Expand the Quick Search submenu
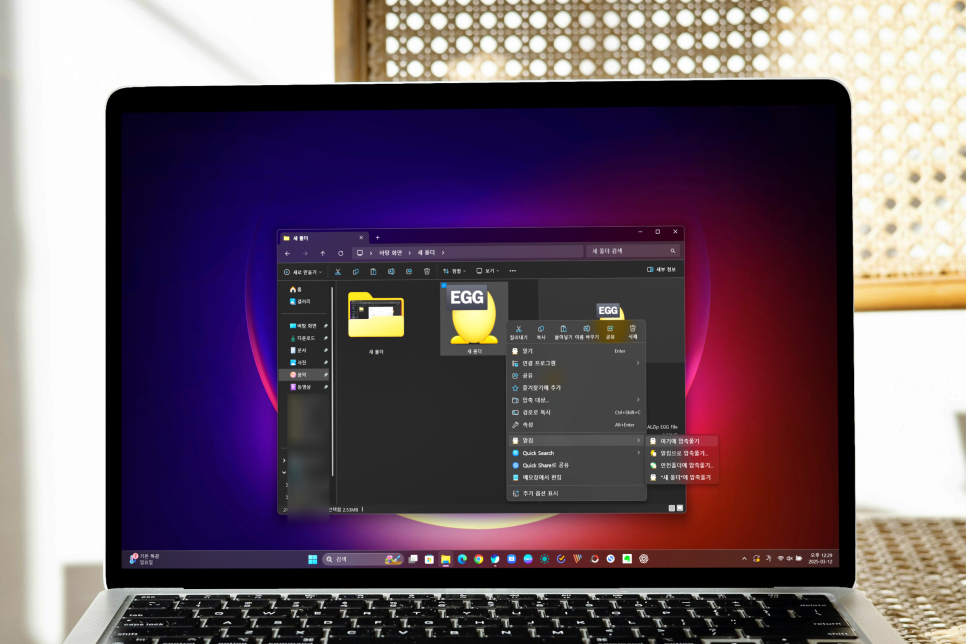Image resolution: width=966 pixels, height=644 pixels. point(638,453)
